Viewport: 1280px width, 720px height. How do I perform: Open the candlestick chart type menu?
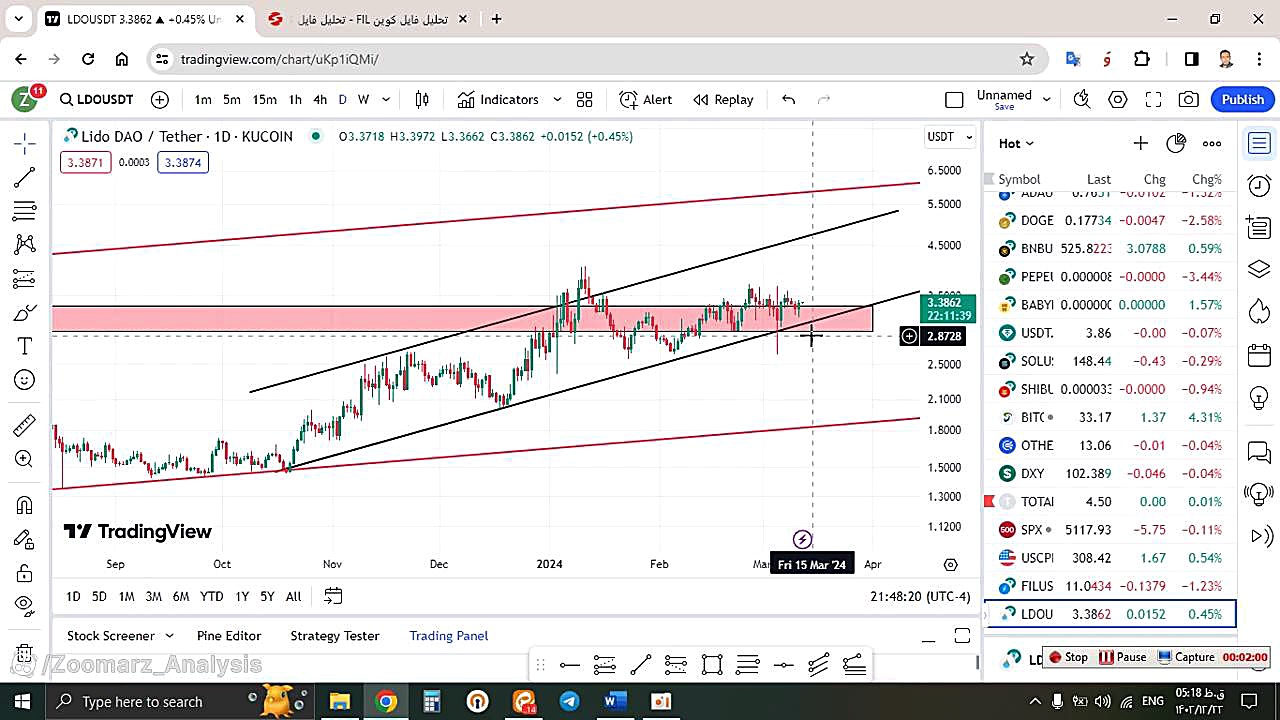click(422, 99)
